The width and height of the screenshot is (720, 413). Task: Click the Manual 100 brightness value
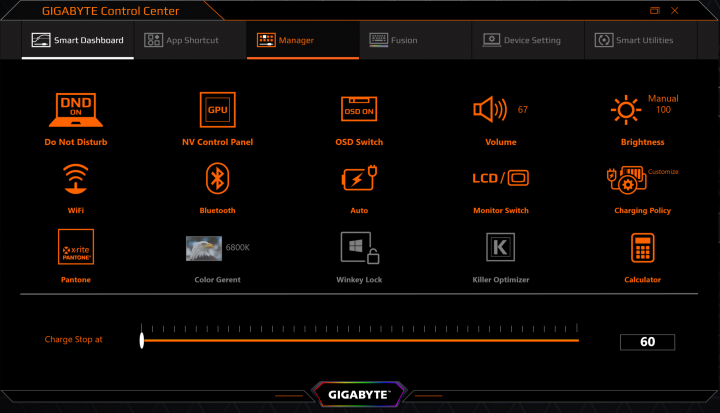663,104
